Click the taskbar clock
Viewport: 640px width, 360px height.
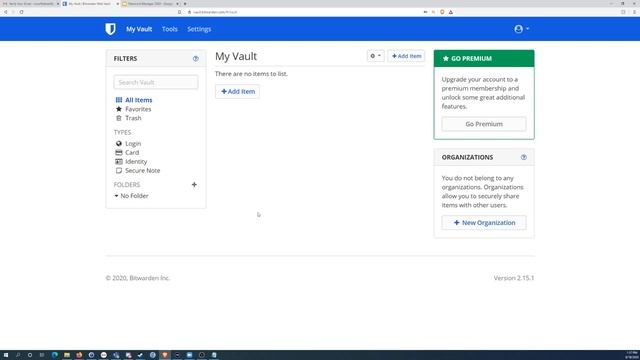point(632,355)
